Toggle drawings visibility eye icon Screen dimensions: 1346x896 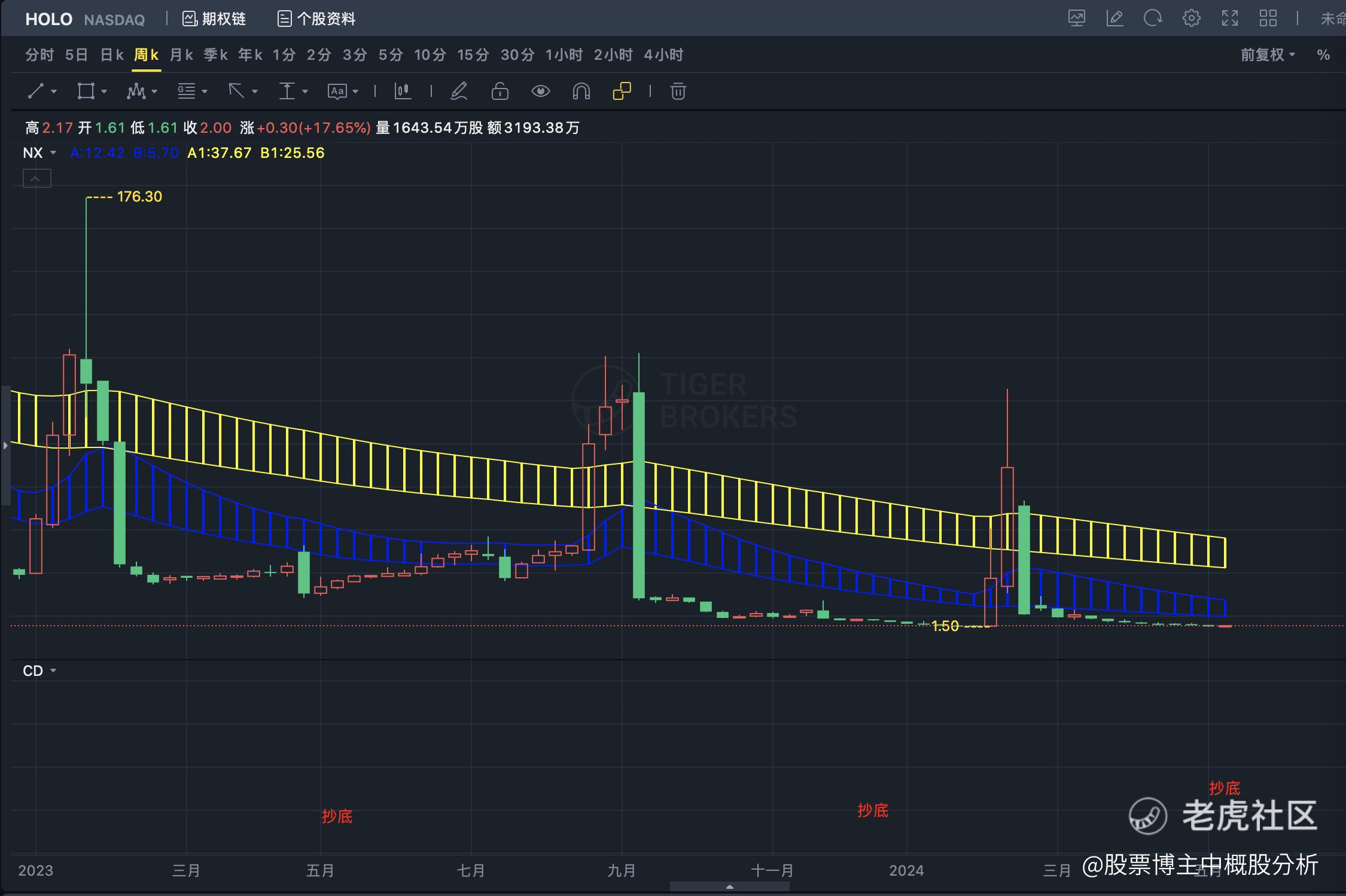pos(540,91)
